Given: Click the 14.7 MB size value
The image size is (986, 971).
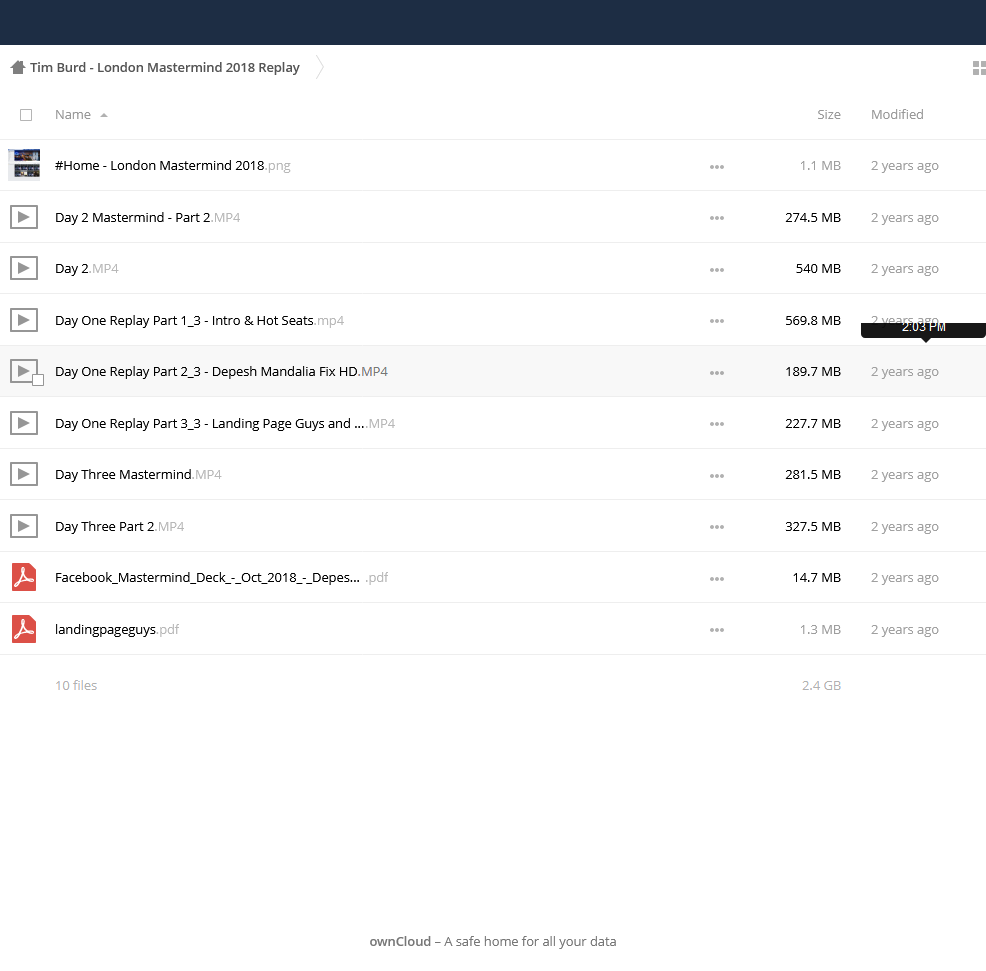Looking at the screenshot, I should coord(816,577).
